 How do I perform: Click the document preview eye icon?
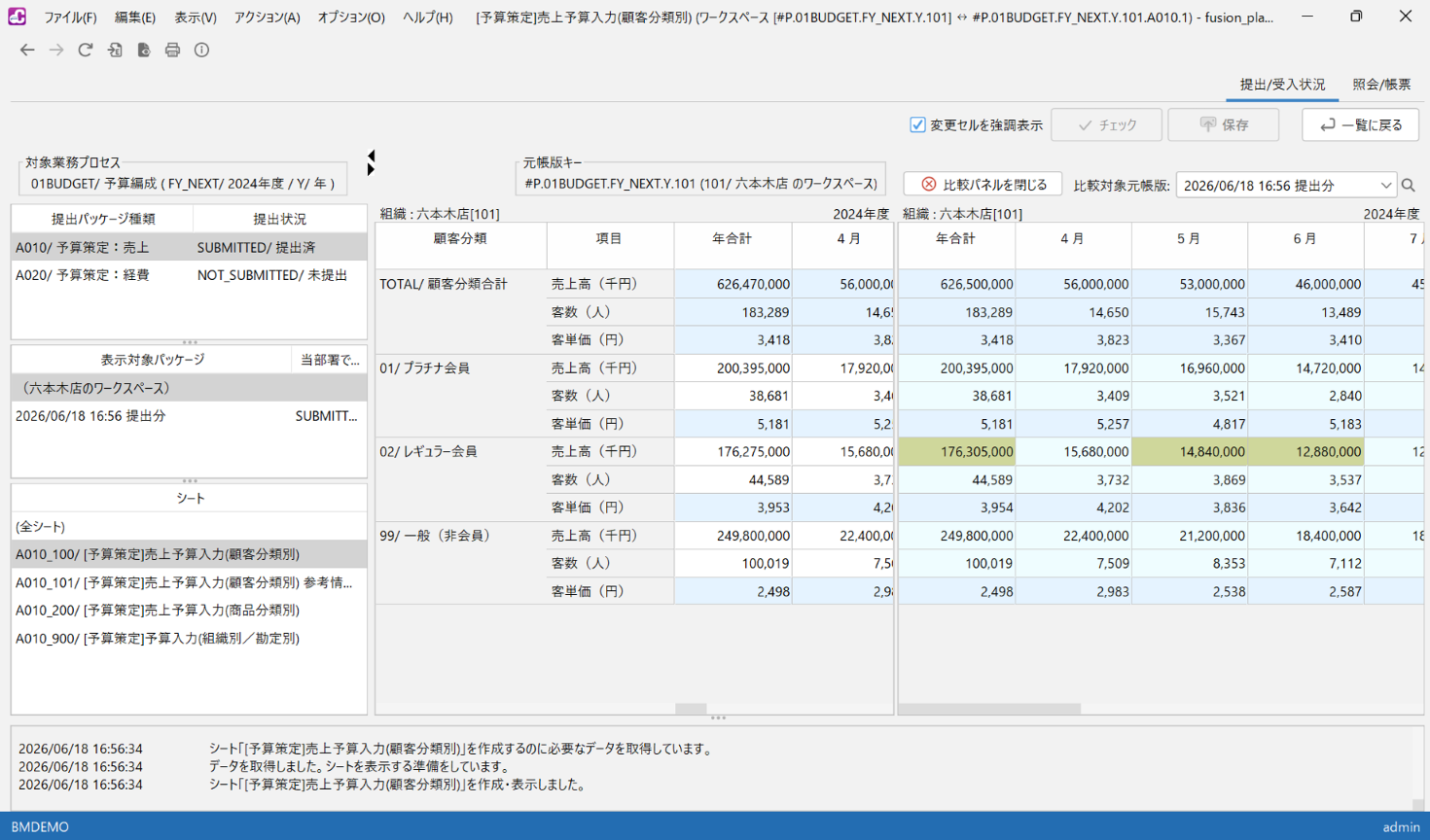(x=144, y=50)
